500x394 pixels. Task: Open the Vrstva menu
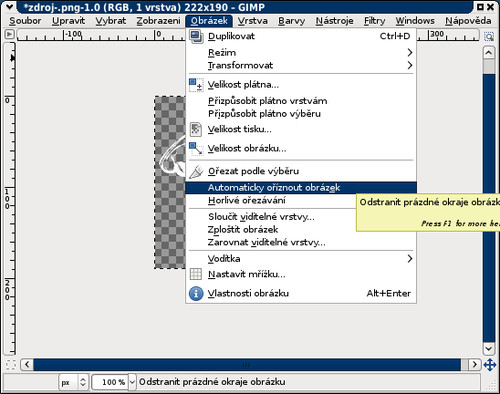tap(253, 21)
